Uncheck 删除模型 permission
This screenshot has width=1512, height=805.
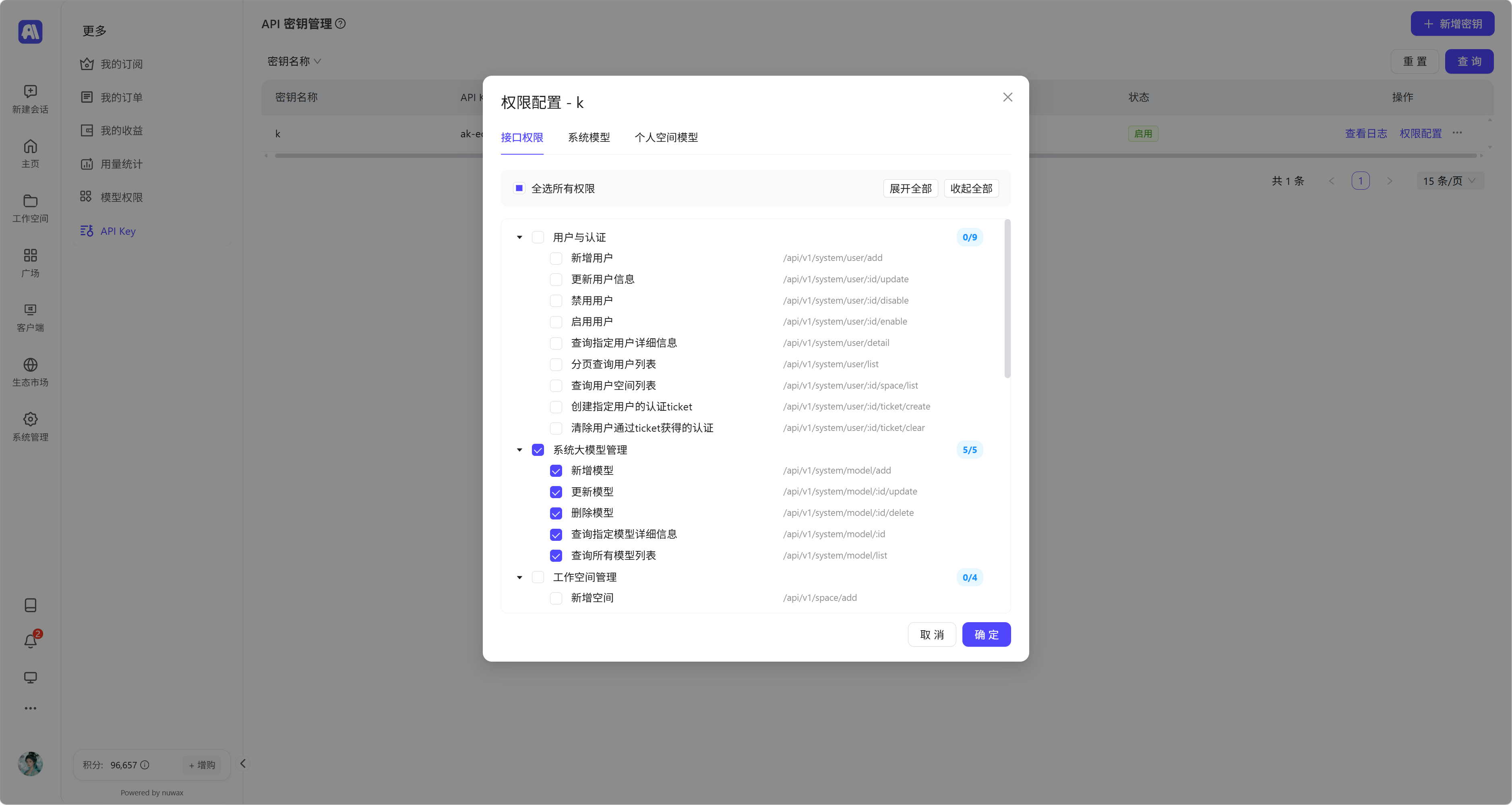coord(556,513)
